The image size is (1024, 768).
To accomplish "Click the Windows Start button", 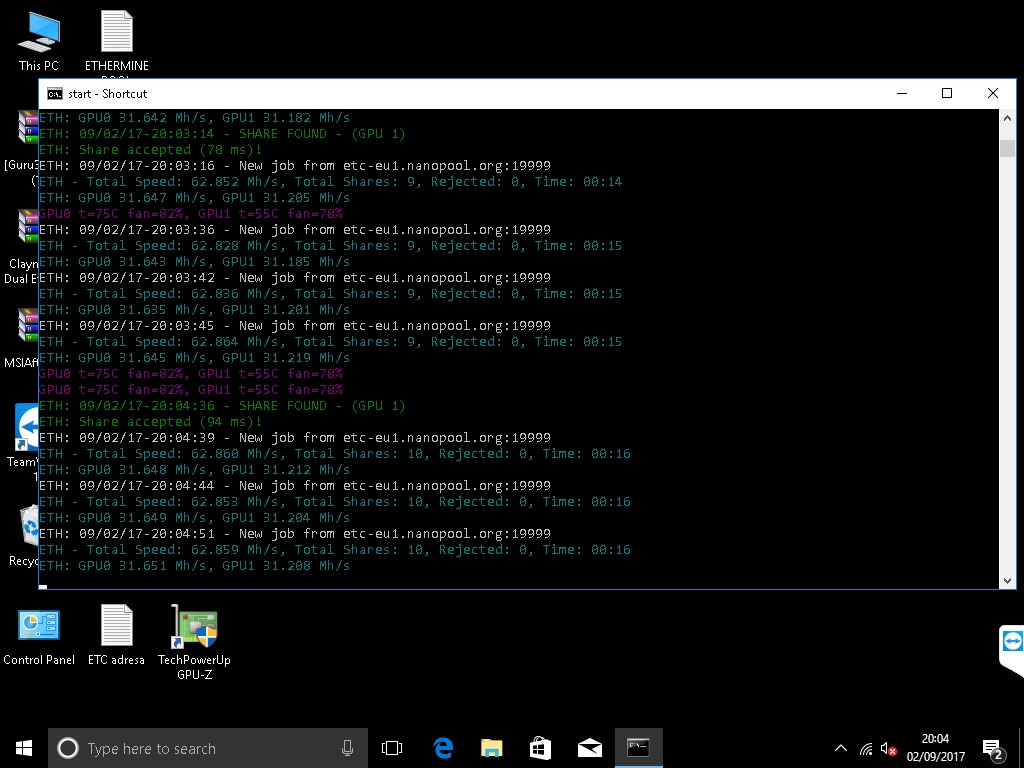I will click(24, 748).
